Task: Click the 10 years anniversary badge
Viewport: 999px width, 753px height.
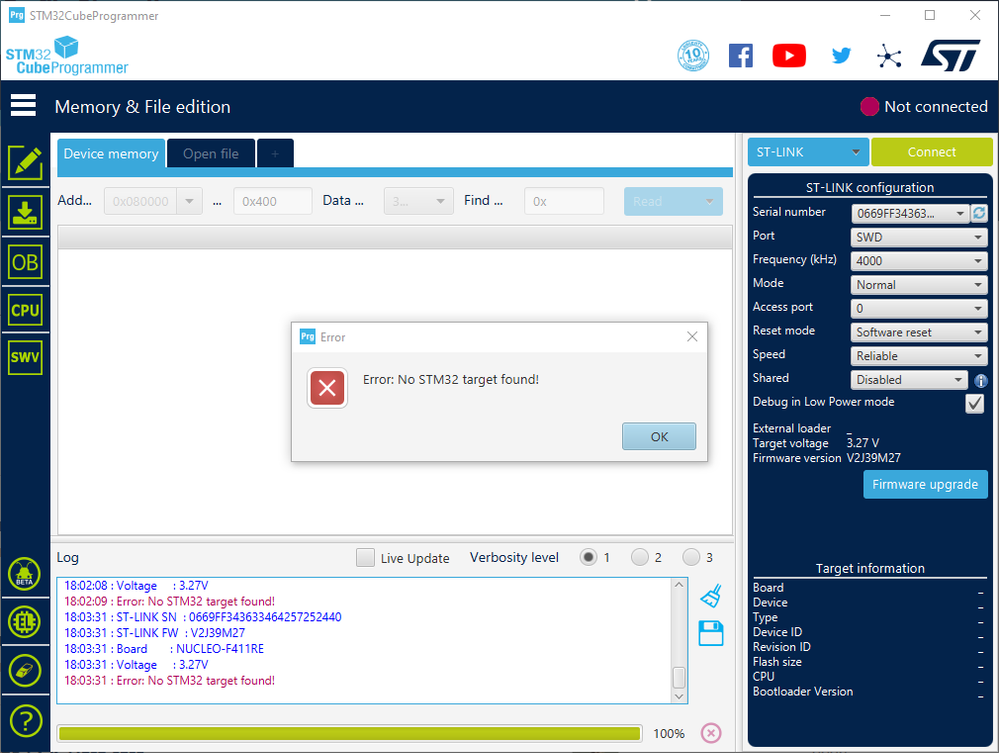Action: point(693,55)
